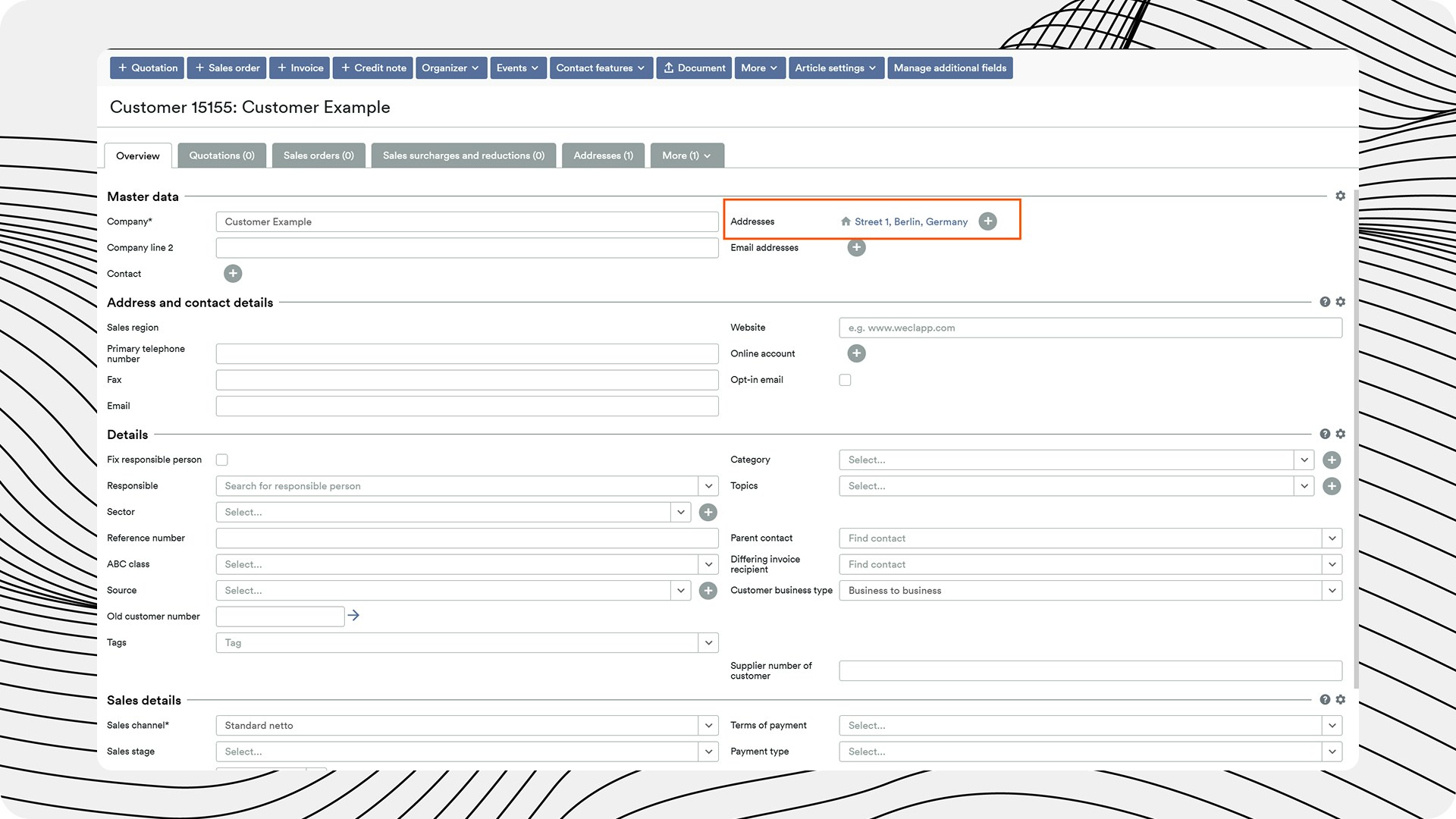The width and height of the screenshot is (1456, 819).
Task: Open the Terms of payment dropdown
Action: [1332, 726]
